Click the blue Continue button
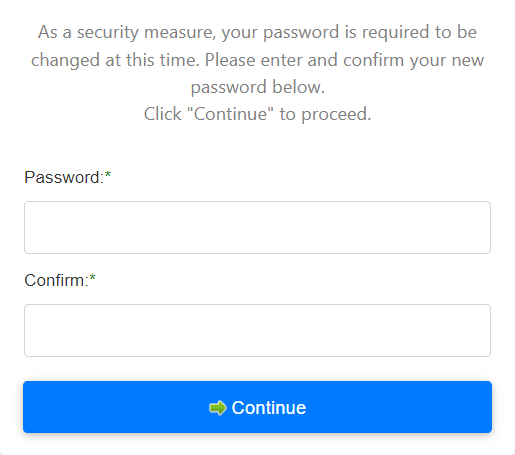Screen dimensions: 515x455 (257, 407)
